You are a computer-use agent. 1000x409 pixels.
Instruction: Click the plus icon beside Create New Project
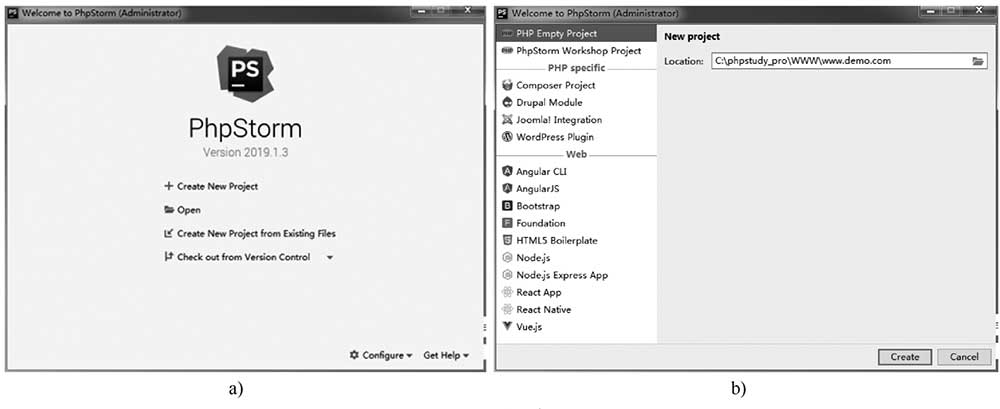[169, 186]
